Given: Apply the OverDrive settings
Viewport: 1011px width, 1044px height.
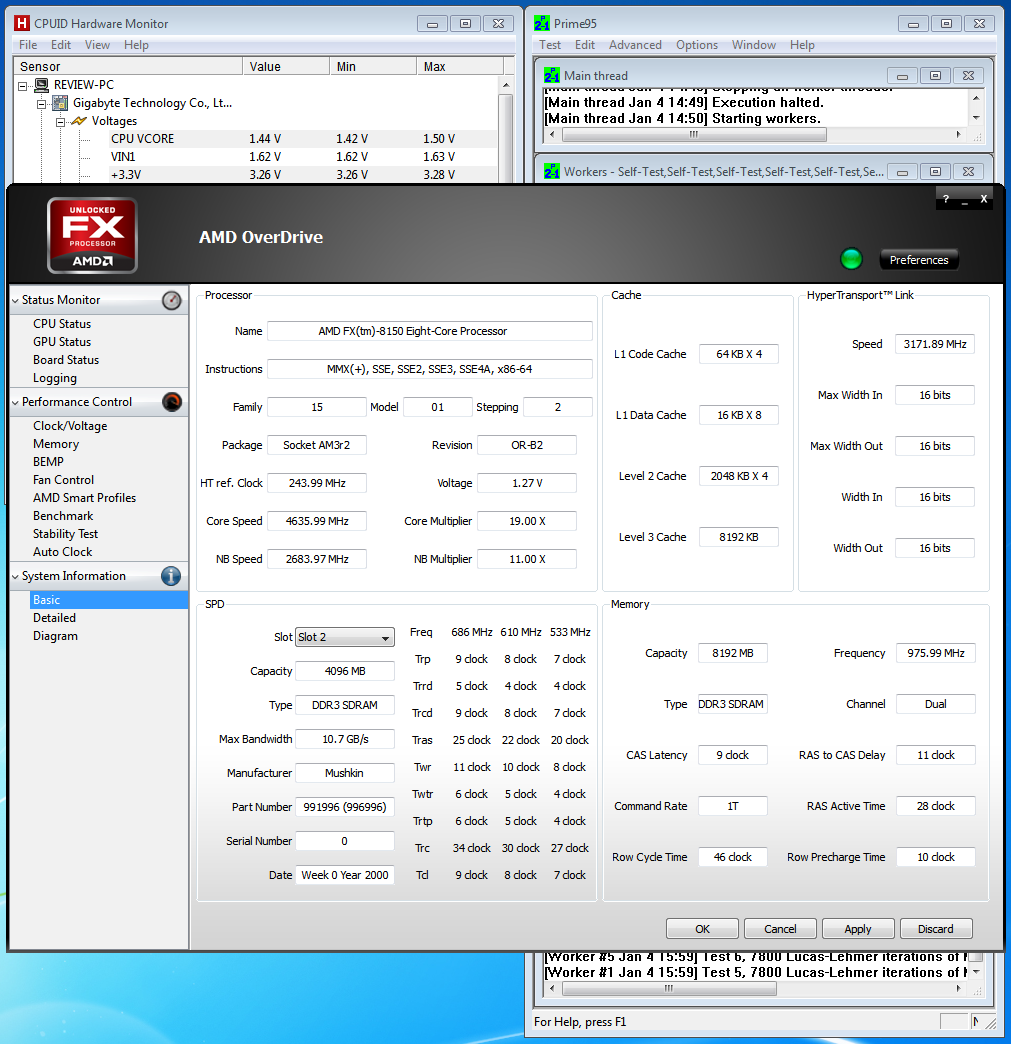Looking at the screenshot, I should pos(857,928).
